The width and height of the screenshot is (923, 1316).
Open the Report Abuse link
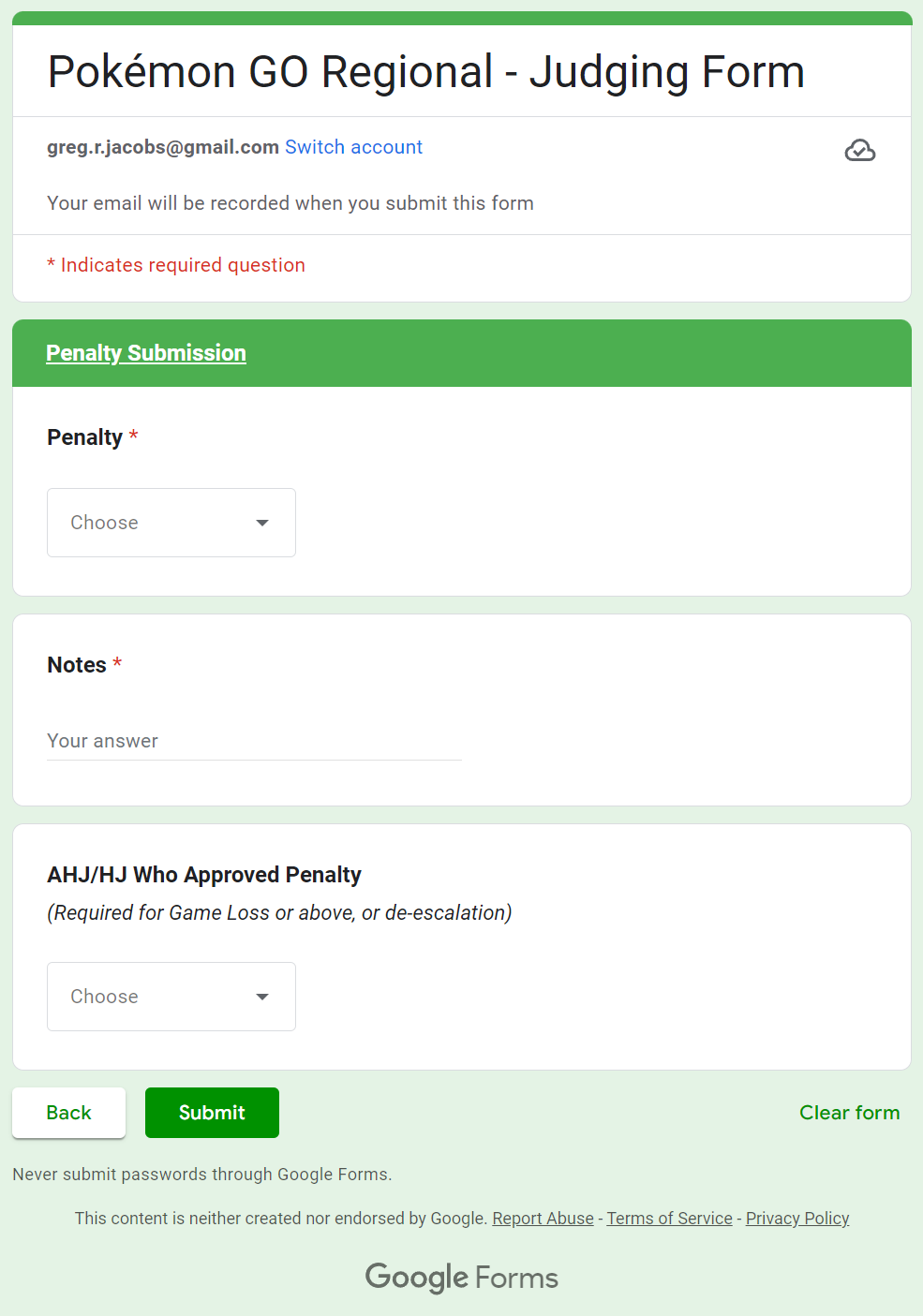[543, 1219]
